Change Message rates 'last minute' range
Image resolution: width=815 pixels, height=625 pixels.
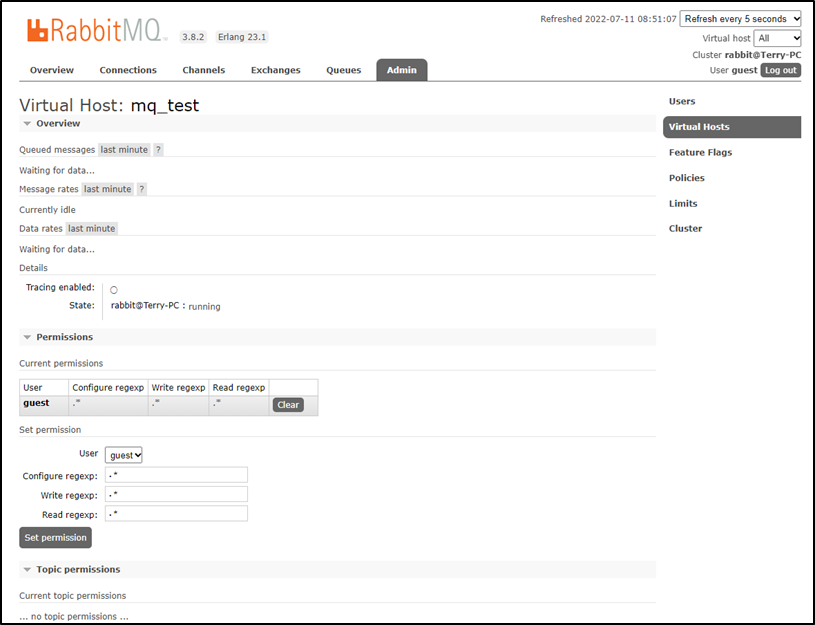click(x=108, y=189)
